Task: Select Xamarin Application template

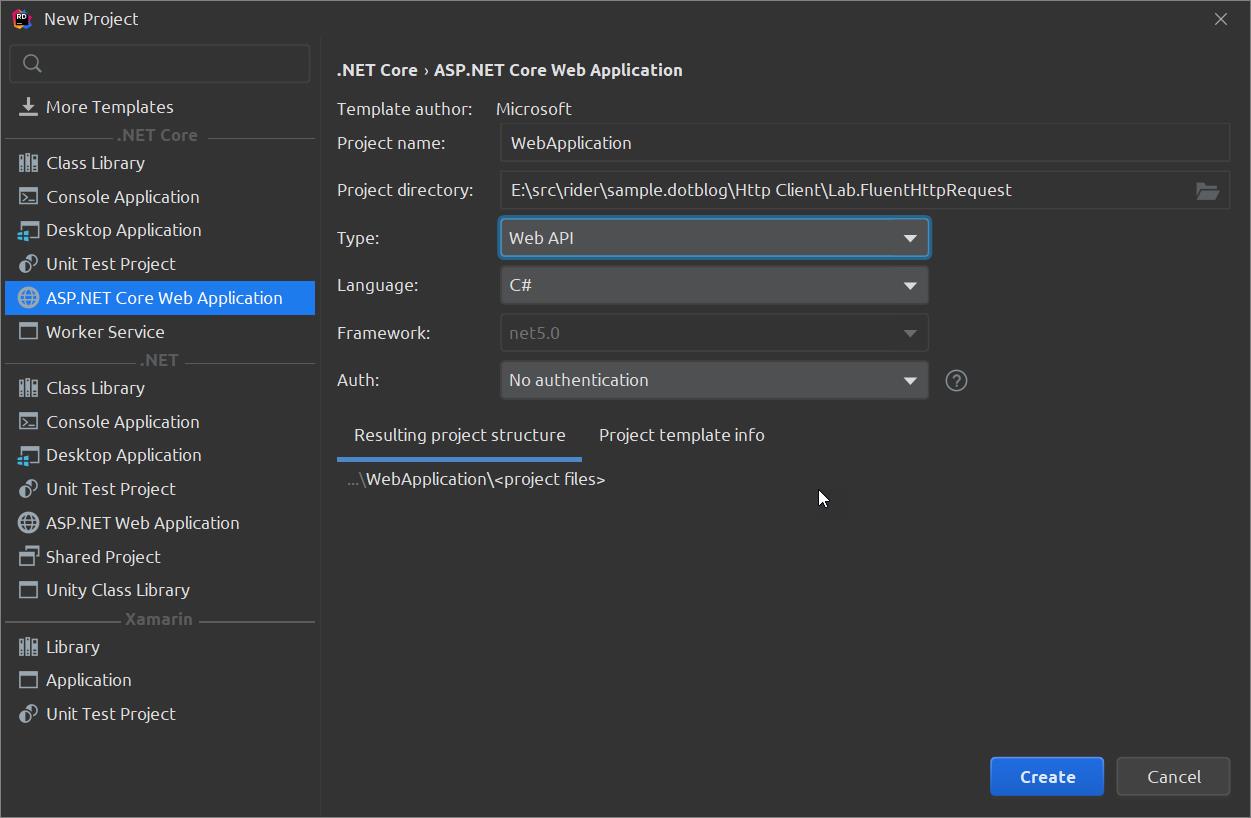Action: tap(160, 680)
